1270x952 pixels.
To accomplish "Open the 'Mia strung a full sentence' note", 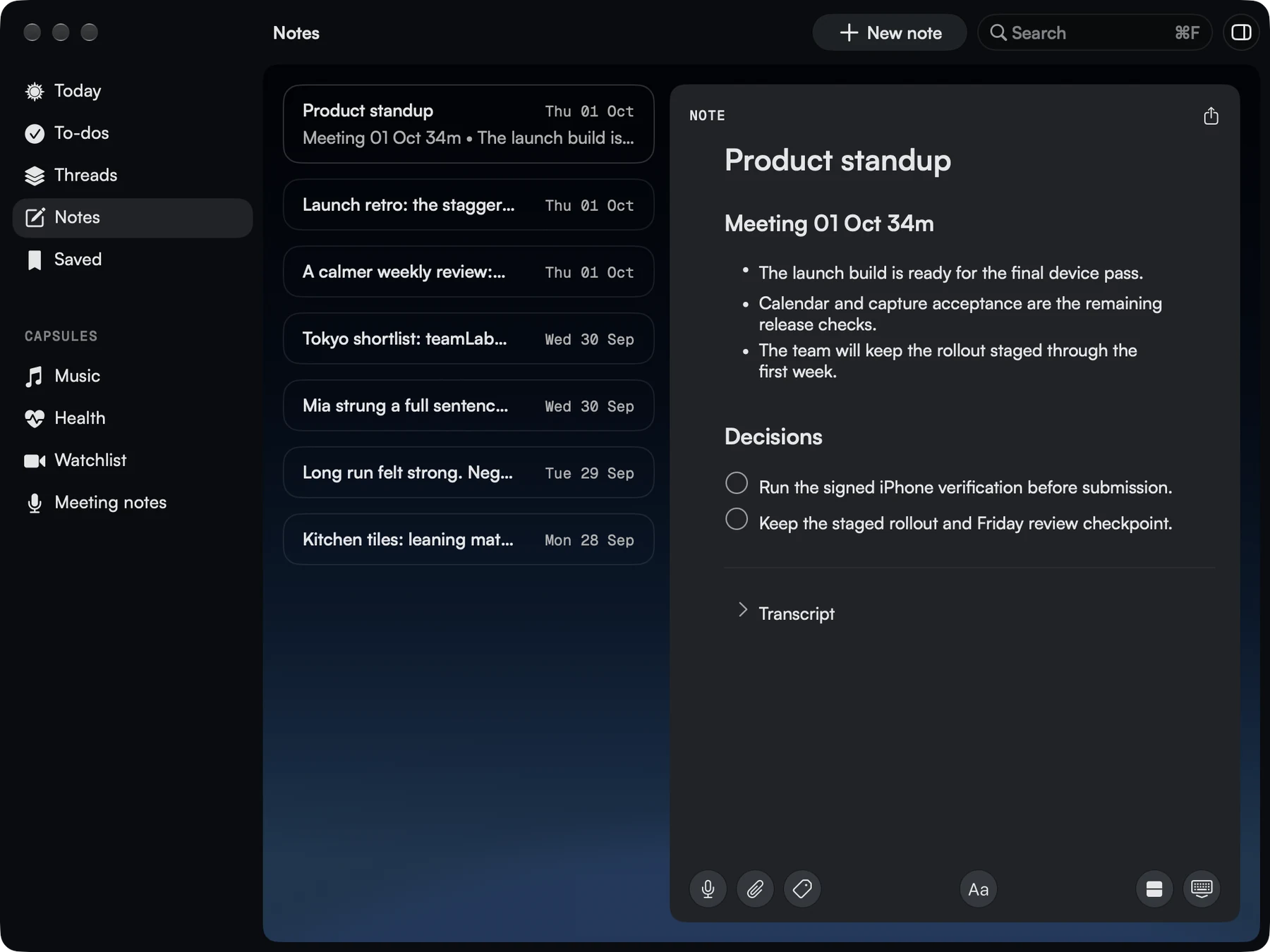I will (x=468, y=406).
